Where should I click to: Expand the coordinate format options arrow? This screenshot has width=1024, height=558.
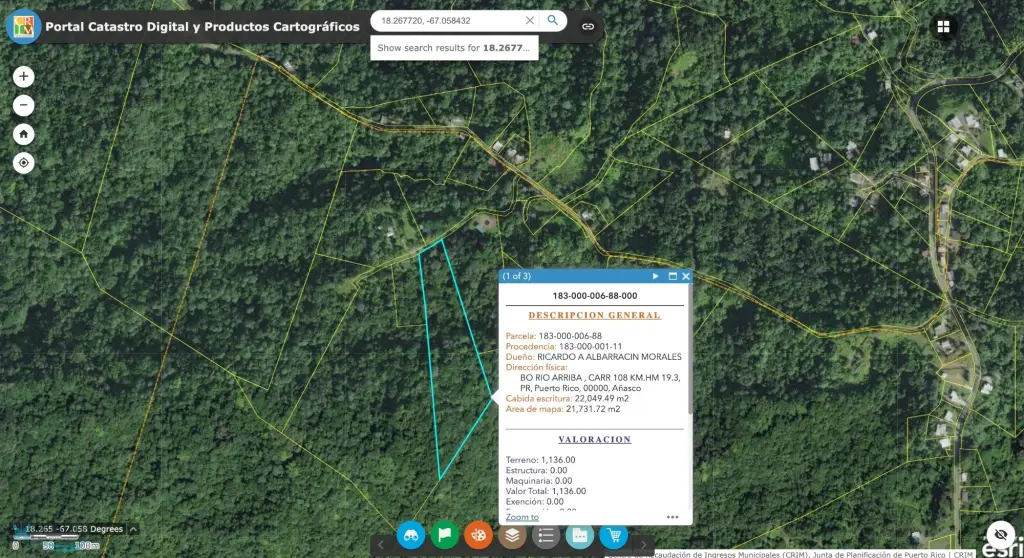[x=133, y=529]
